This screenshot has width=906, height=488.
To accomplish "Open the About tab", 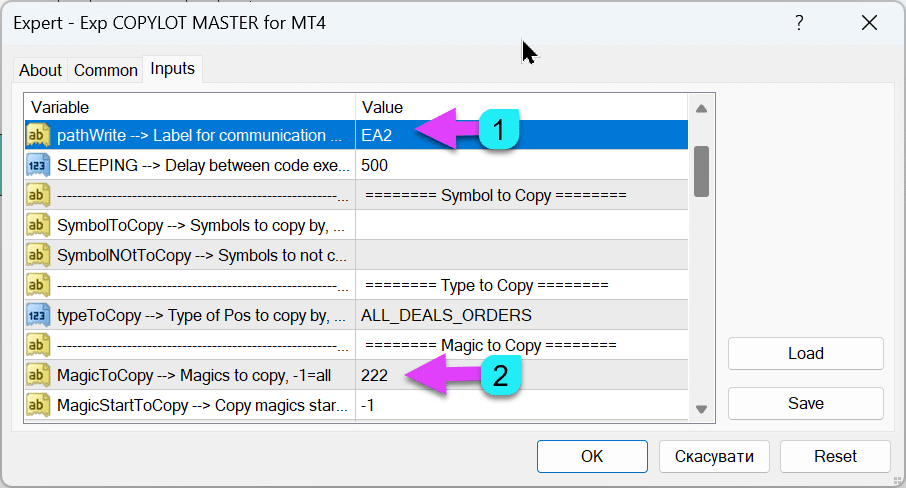I will click(41, 70).
